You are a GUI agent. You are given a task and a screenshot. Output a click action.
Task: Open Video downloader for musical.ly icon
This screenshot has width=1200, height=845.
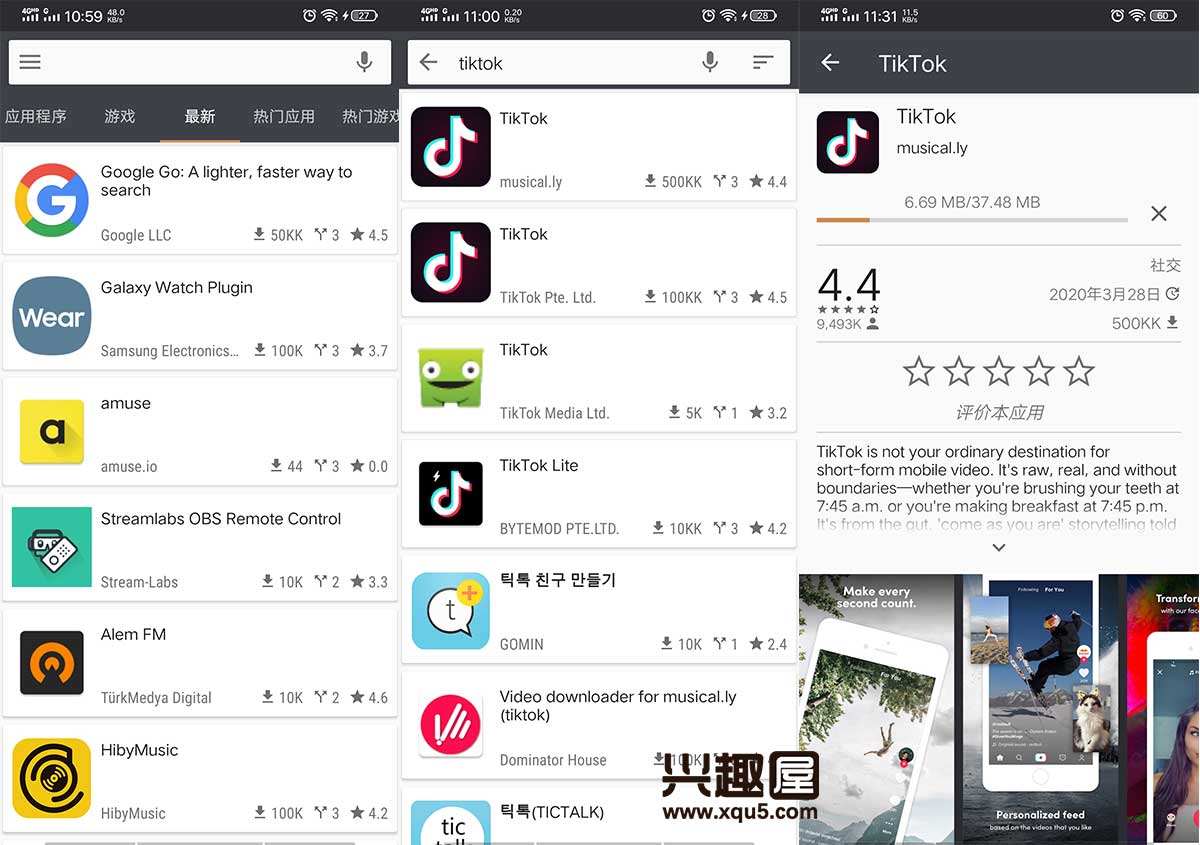[x=451, y=725]
